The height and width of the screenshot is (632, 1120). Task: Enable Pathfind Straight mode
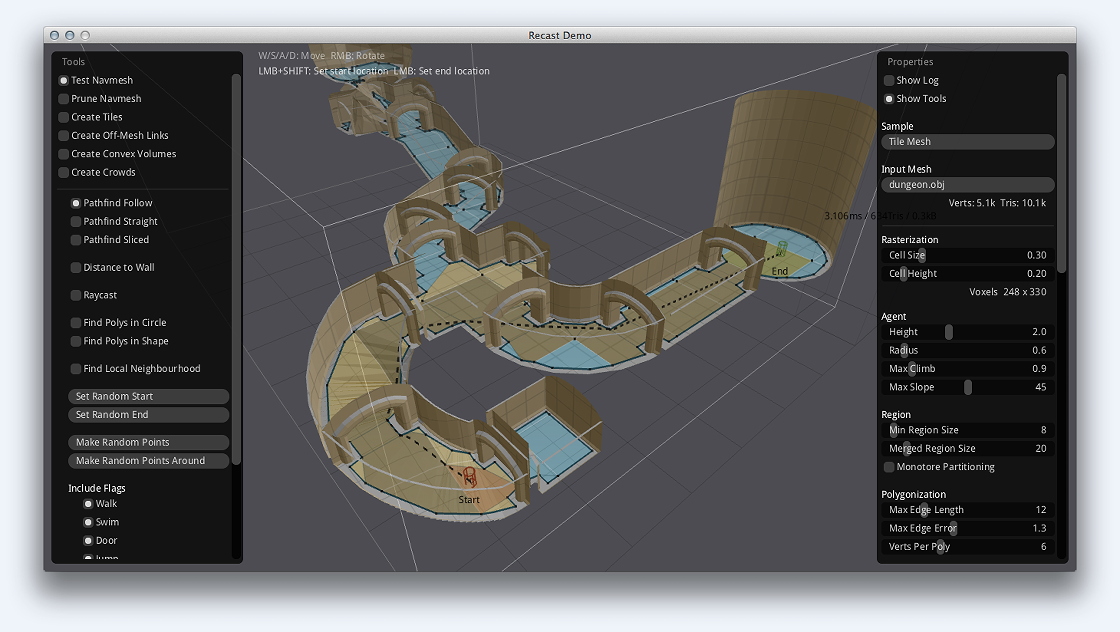coord(76,222)
